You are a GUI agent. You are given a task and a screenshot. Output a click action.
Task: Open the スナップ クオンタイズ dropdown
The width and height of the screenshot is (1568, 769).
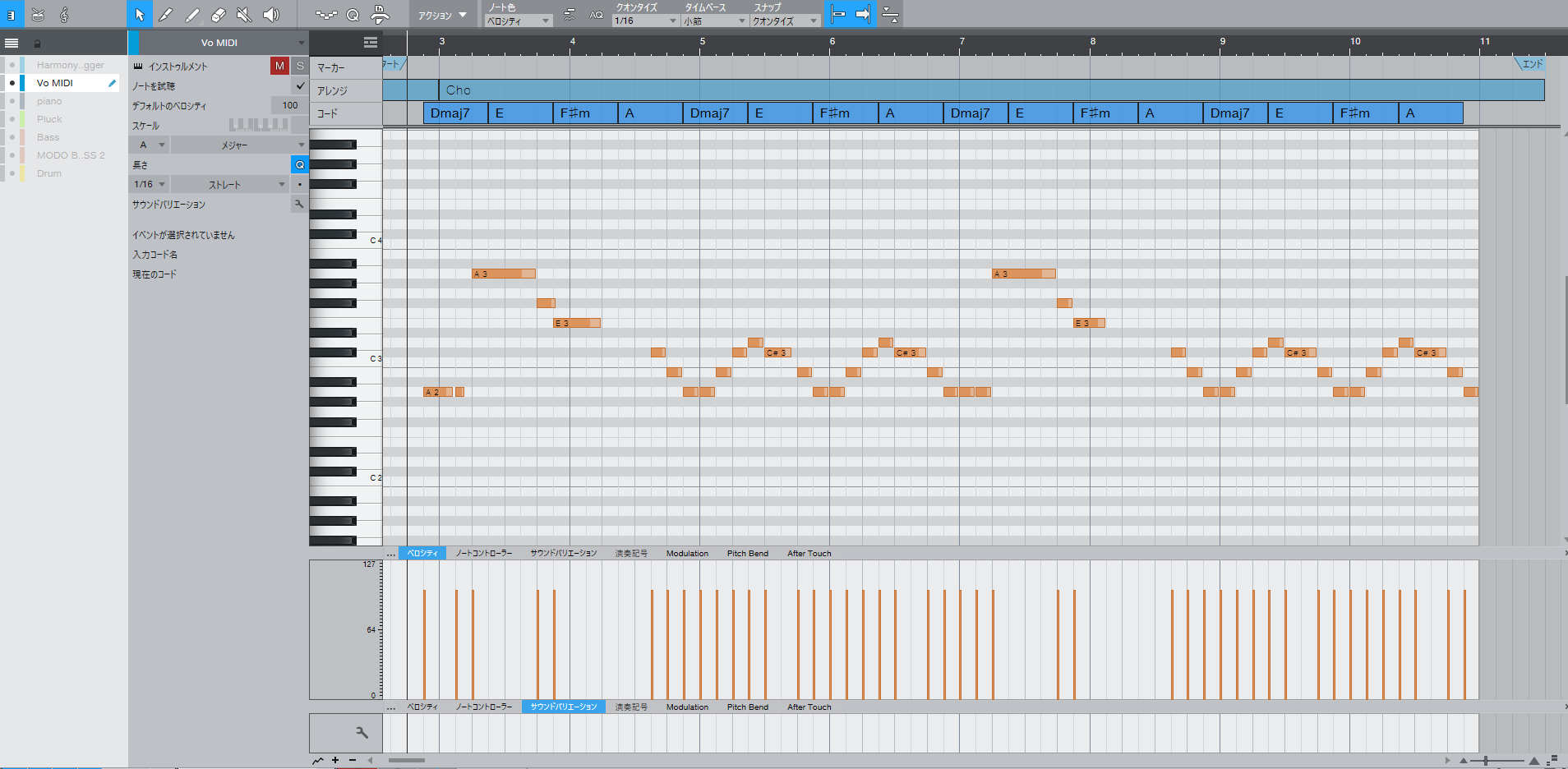pyautogui.click(x=786, y=21)
